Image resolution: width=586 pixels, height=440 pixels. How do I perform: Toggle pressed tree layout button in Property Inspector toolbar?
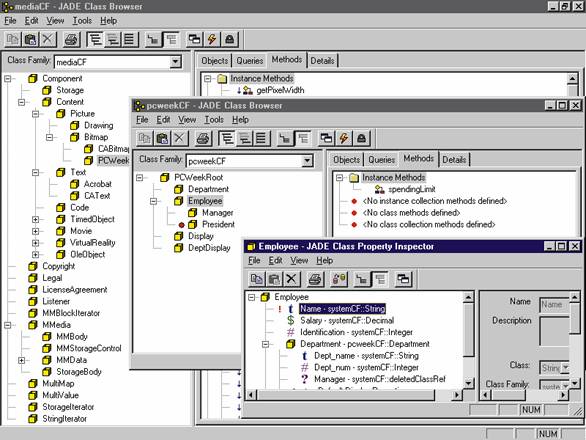tap(380, 279)
